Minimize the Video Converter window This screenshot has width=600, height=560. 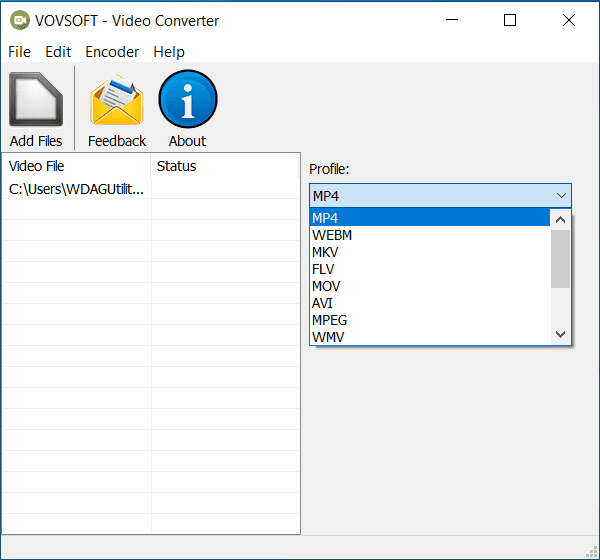(x=452, y=20)
